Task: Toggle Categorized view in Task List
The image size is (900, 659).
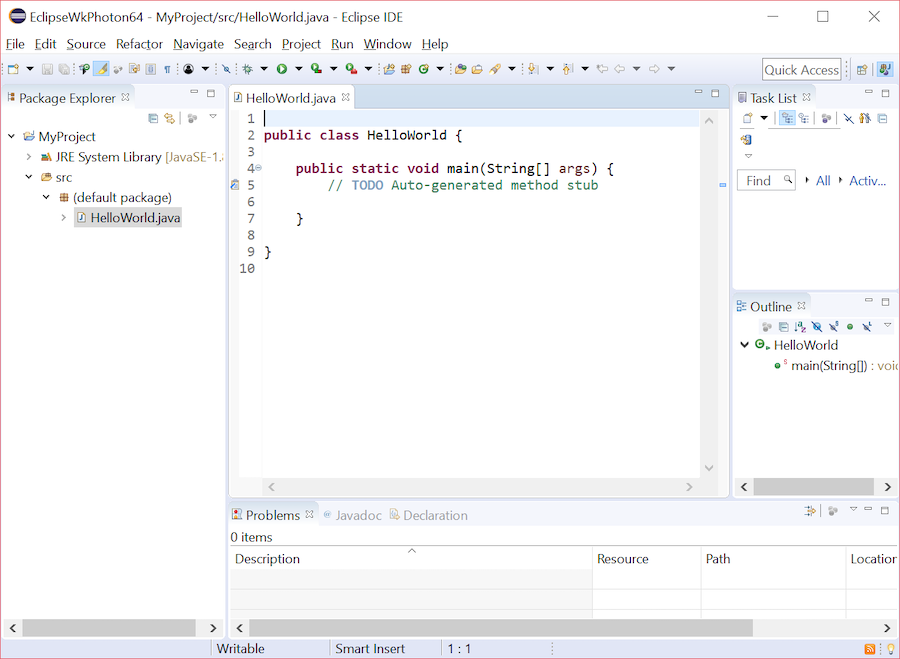Action: (x=787, y=118)
